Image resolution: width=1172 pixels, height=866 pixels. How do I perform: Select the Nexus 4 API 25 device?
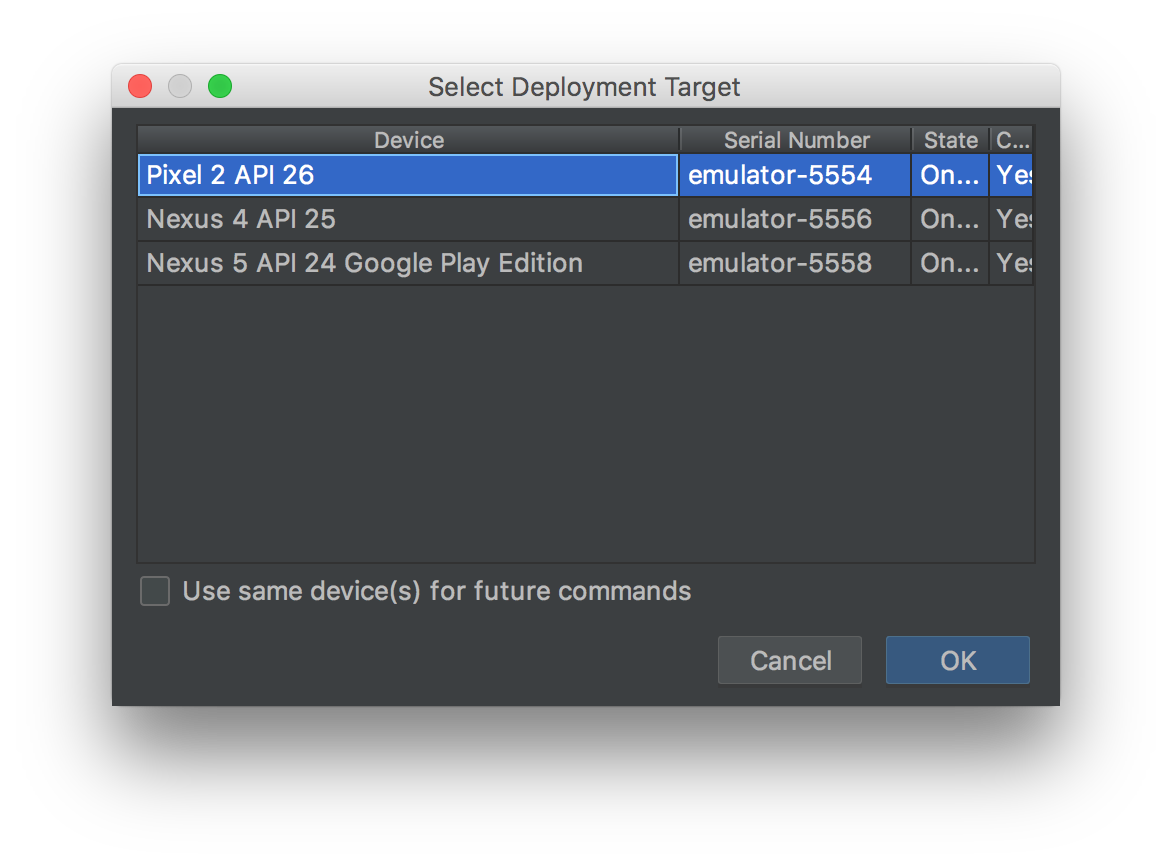tap(408, 219)
